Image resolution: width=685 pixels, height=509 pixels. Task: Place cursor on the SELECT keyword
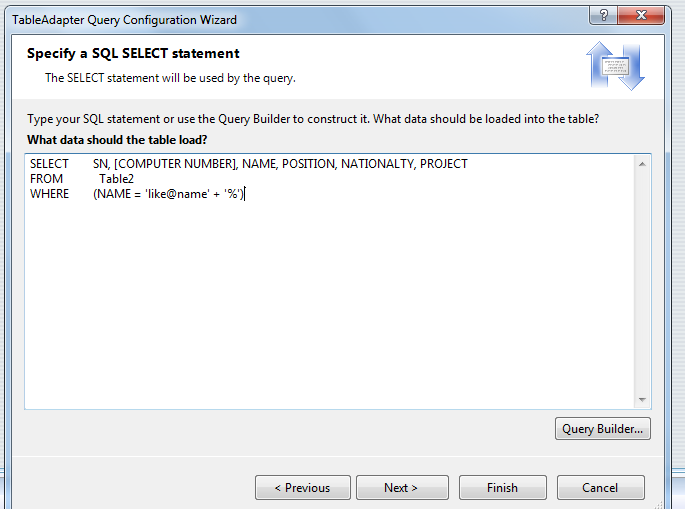pyautogui.click(x=49, y=164)
